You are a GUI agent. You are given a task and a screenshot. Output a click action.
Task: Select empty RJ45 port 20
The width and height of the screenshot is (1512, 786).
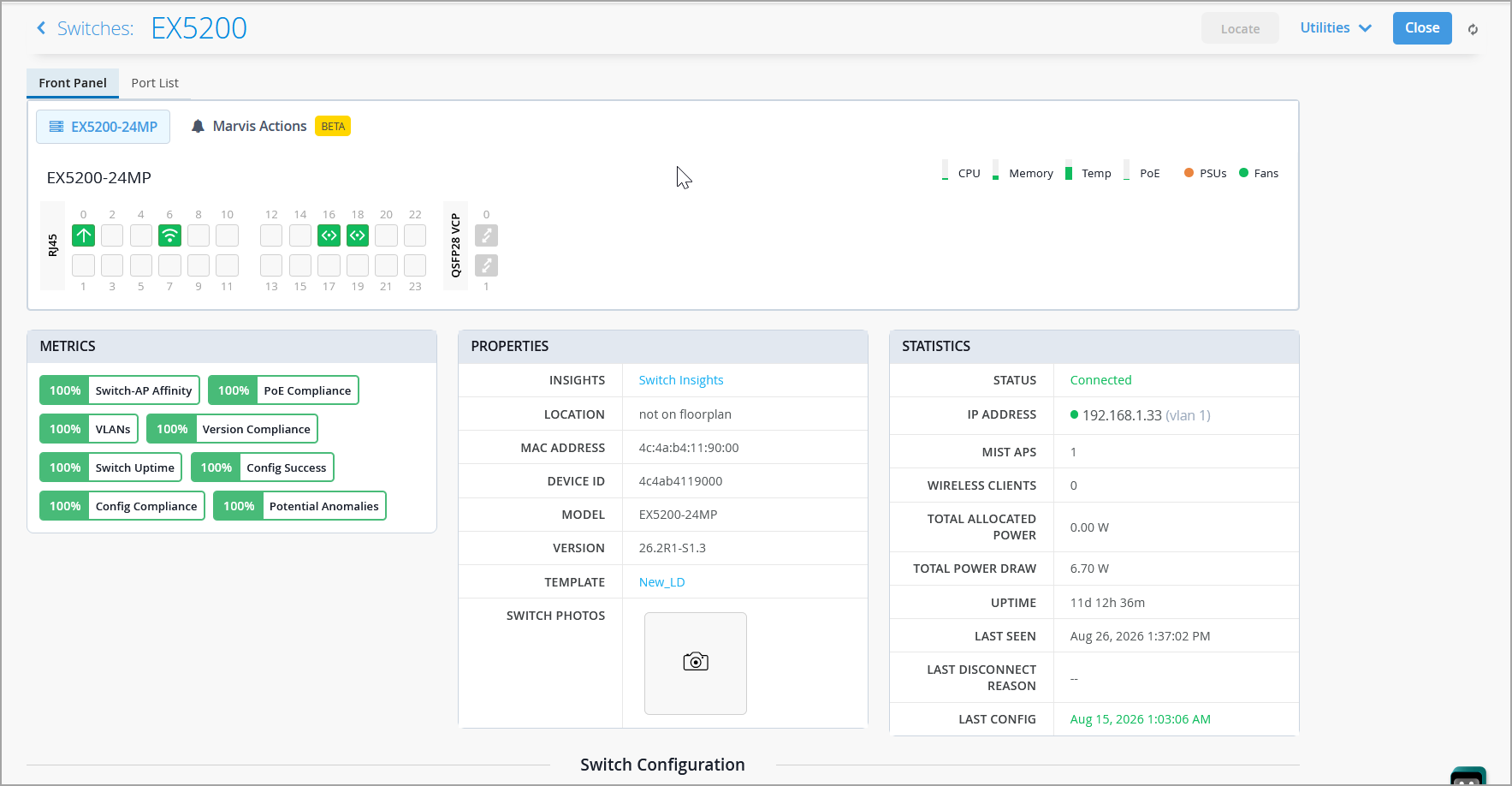coord(386,235)
